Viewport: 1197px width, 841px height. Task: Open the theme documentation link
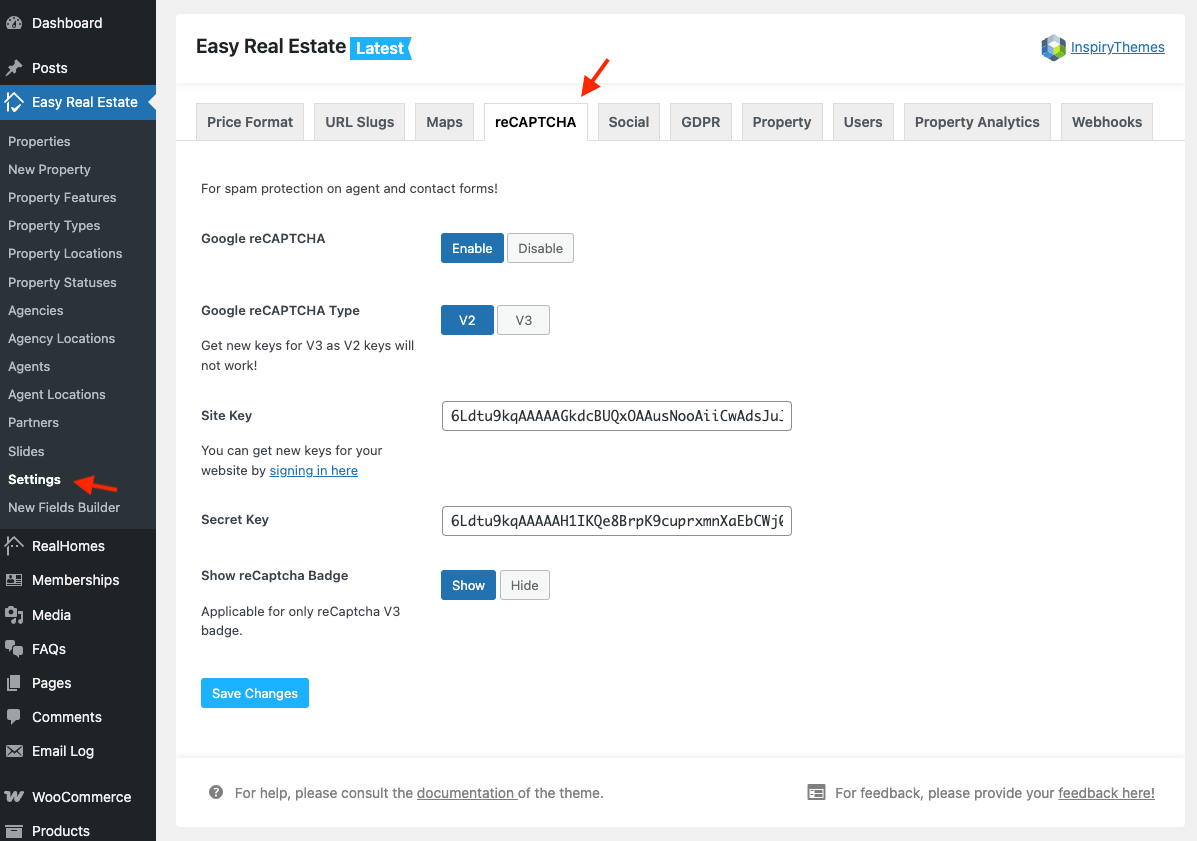pyautogui.click(x=466, y=793)
